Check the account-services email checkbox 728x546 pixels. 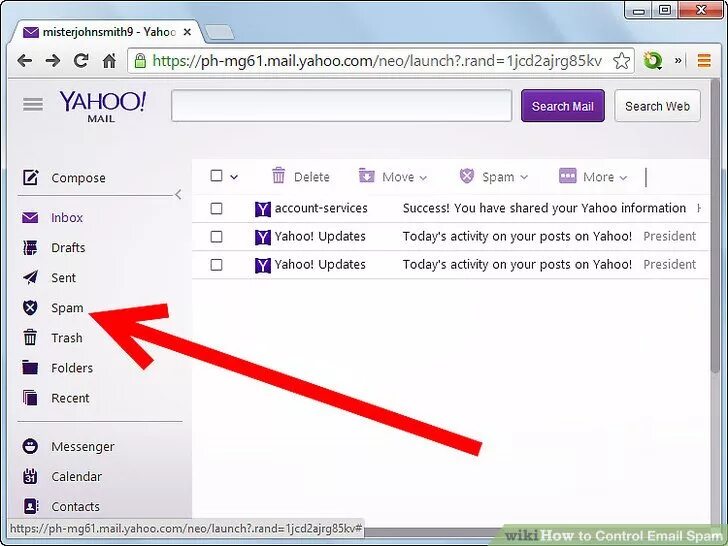(216, 208)
